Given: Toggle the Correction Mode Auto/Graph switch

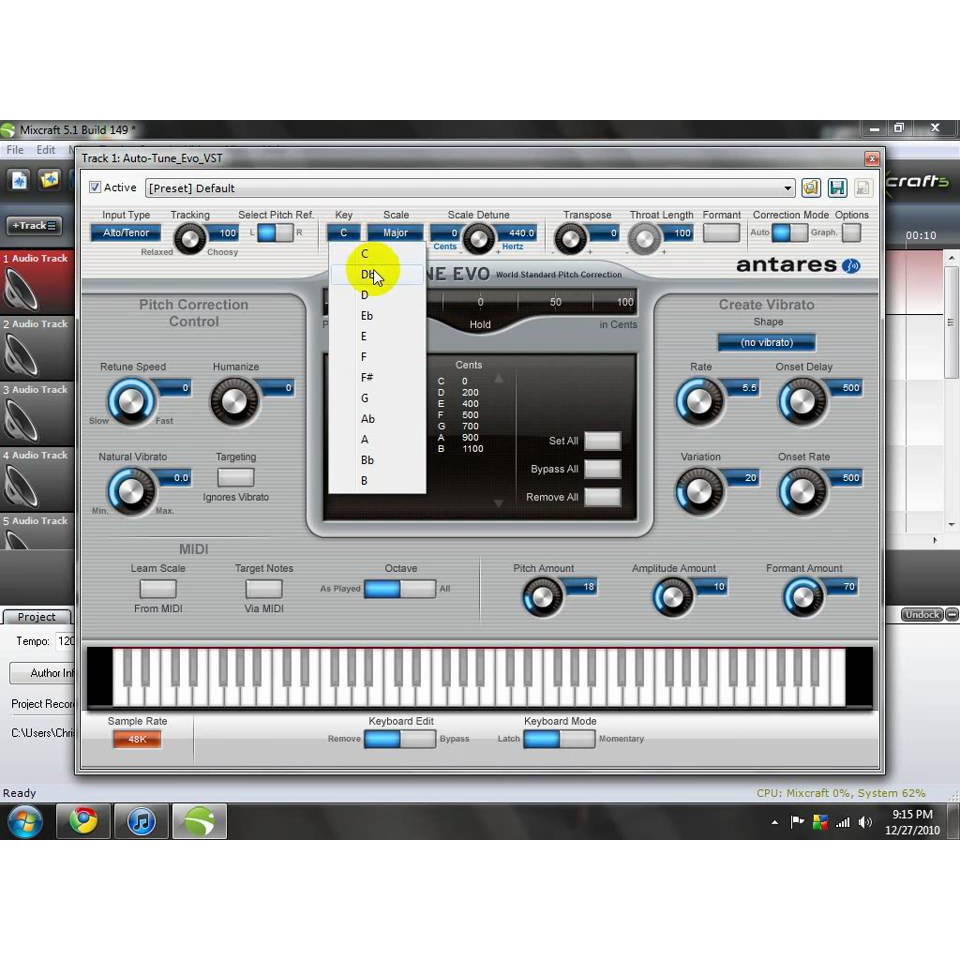Looking at the screenshot, I should click(789, 233).
